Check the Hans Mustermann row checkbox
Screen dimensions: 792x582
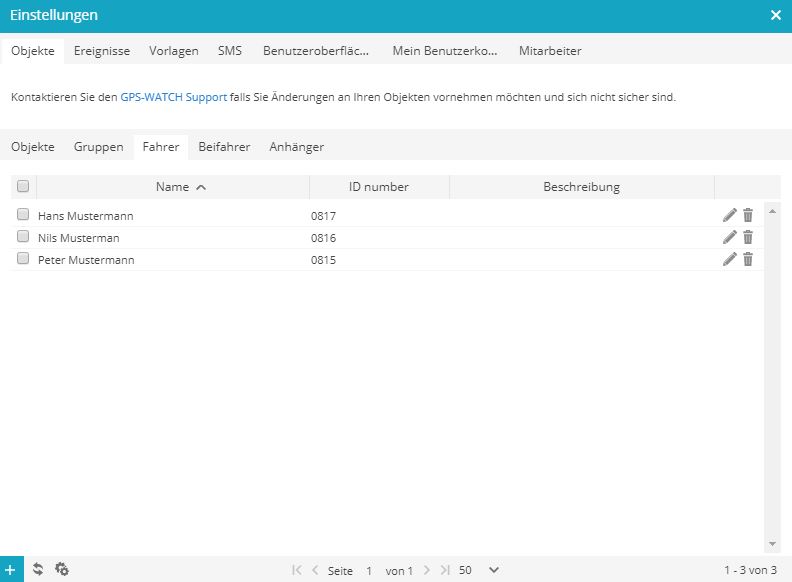pos(23,214)
